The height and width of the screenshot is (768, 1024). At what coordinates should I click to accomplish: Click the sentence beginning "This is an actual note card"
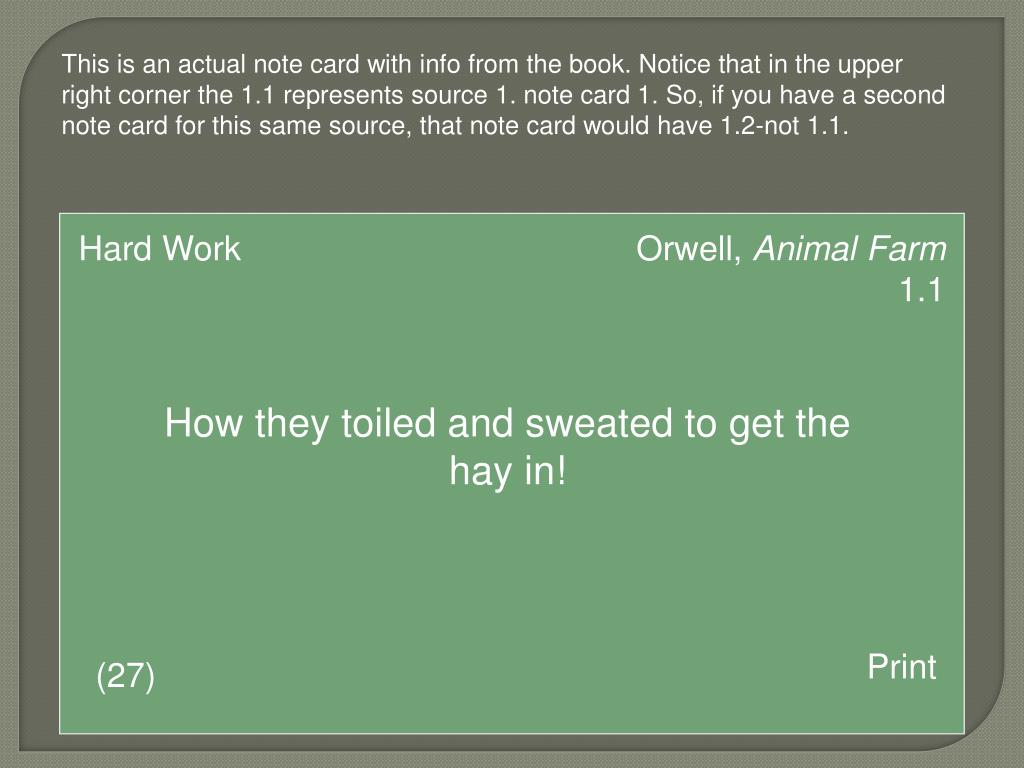pos(347,65)
